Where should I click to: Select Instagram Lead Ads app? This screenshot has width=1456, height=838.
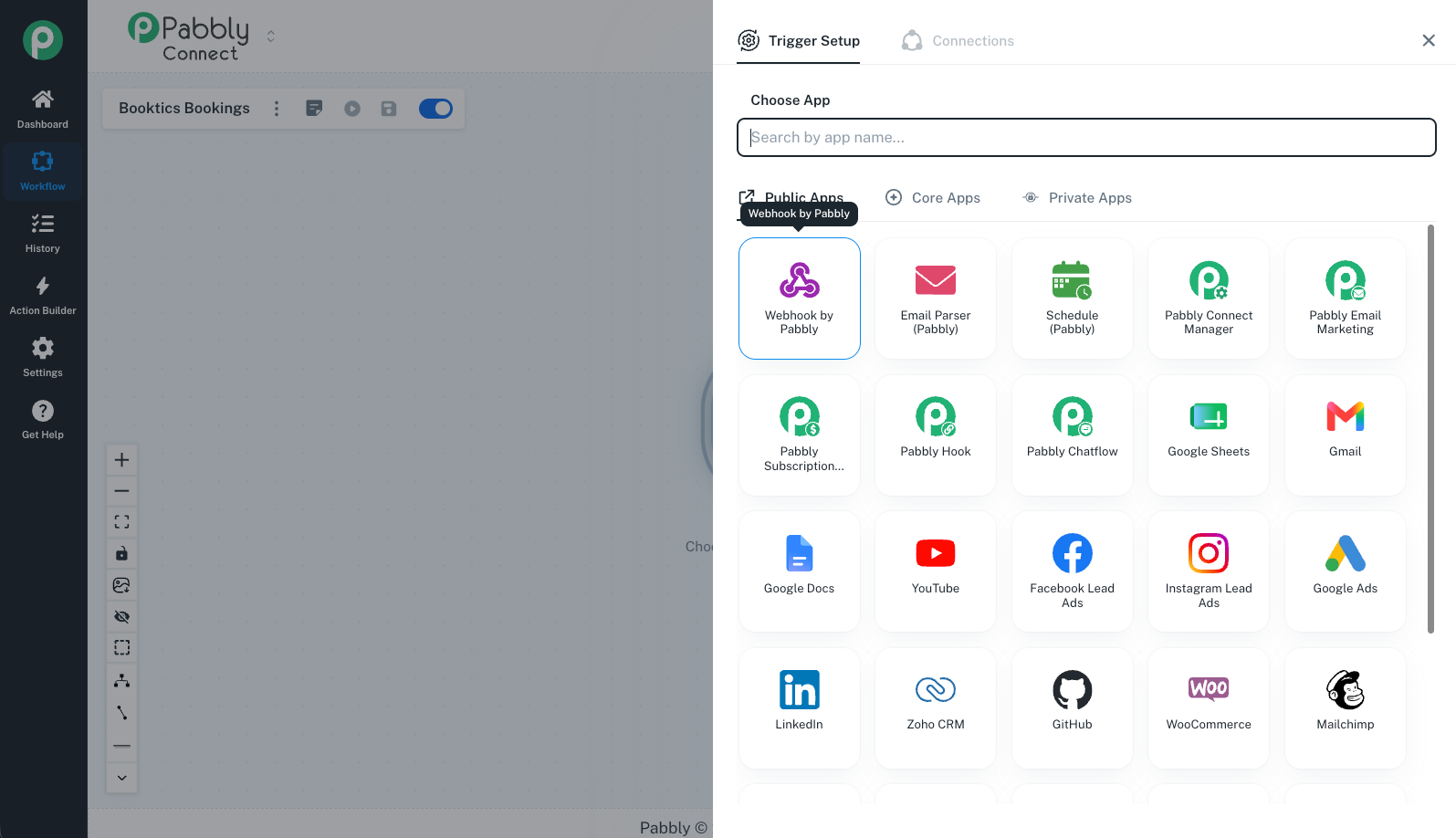(1209, 571)
